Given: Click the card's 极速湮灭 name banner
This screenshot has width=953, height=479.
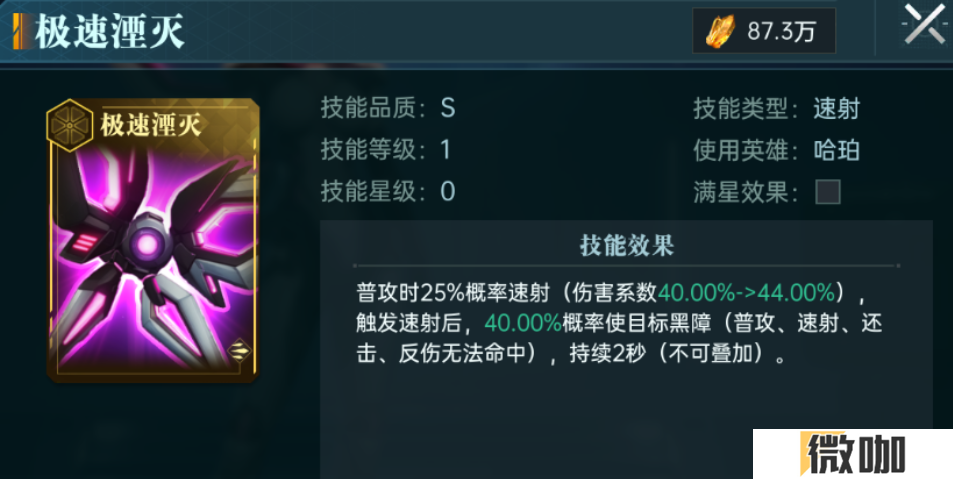Looking at the screenshot, I should click(151, 126).
